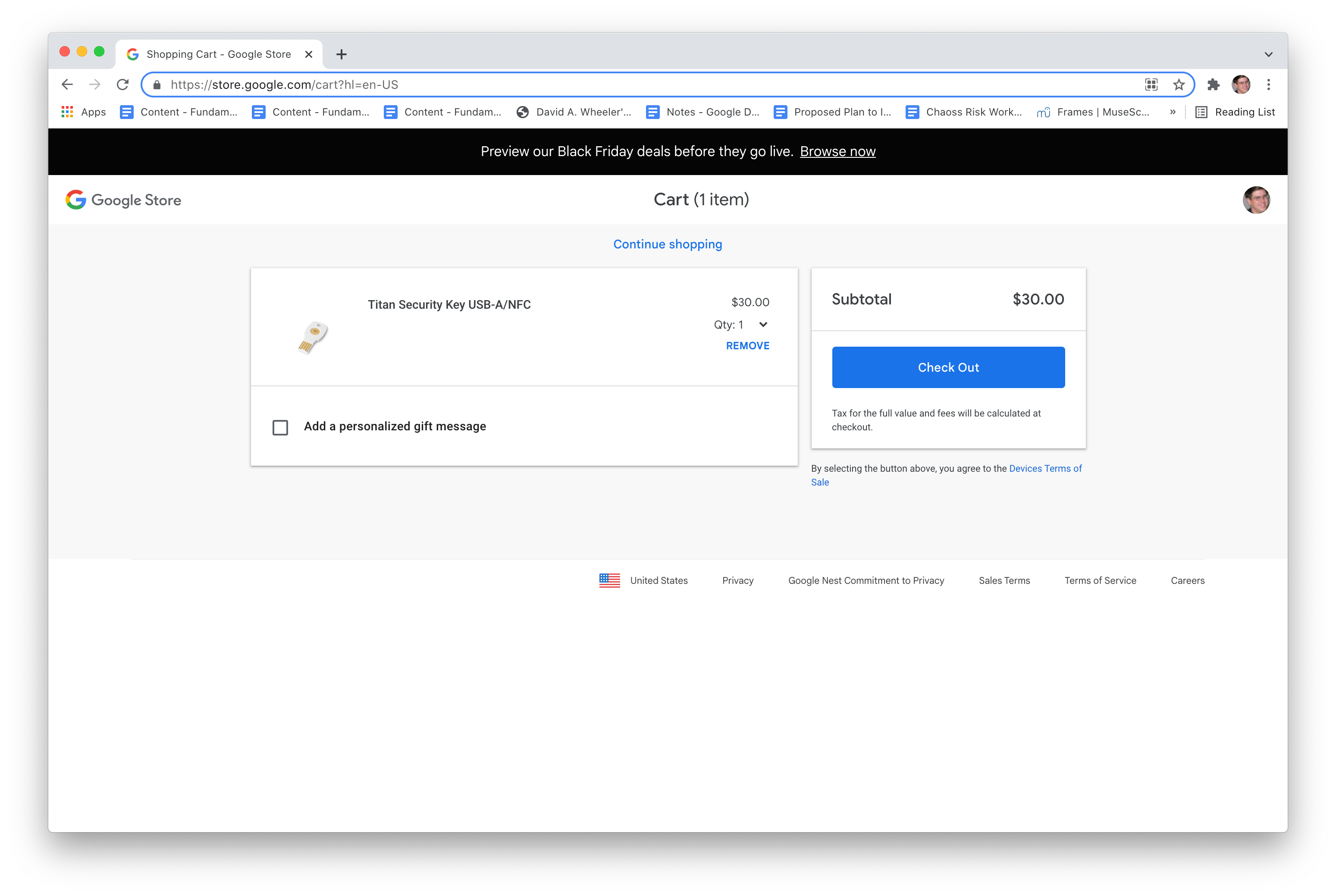Select the Sales Terms menu item
The width and height of the screenshot is (1336, 896).
1003,580
